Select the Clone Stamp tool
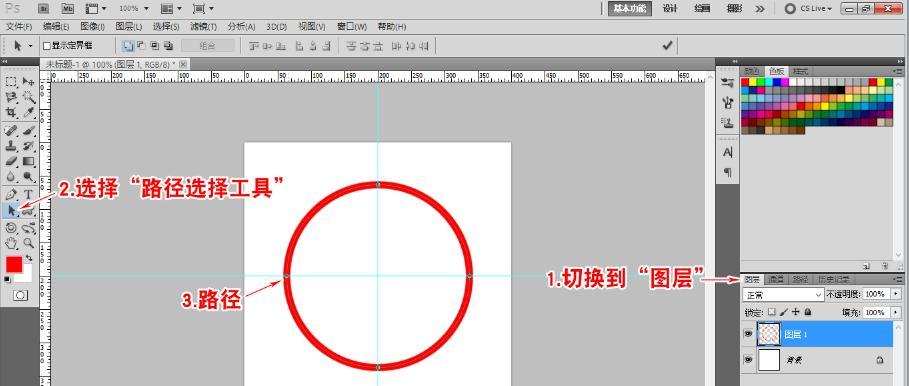The image size is (909, 386). tap(11, 146)
